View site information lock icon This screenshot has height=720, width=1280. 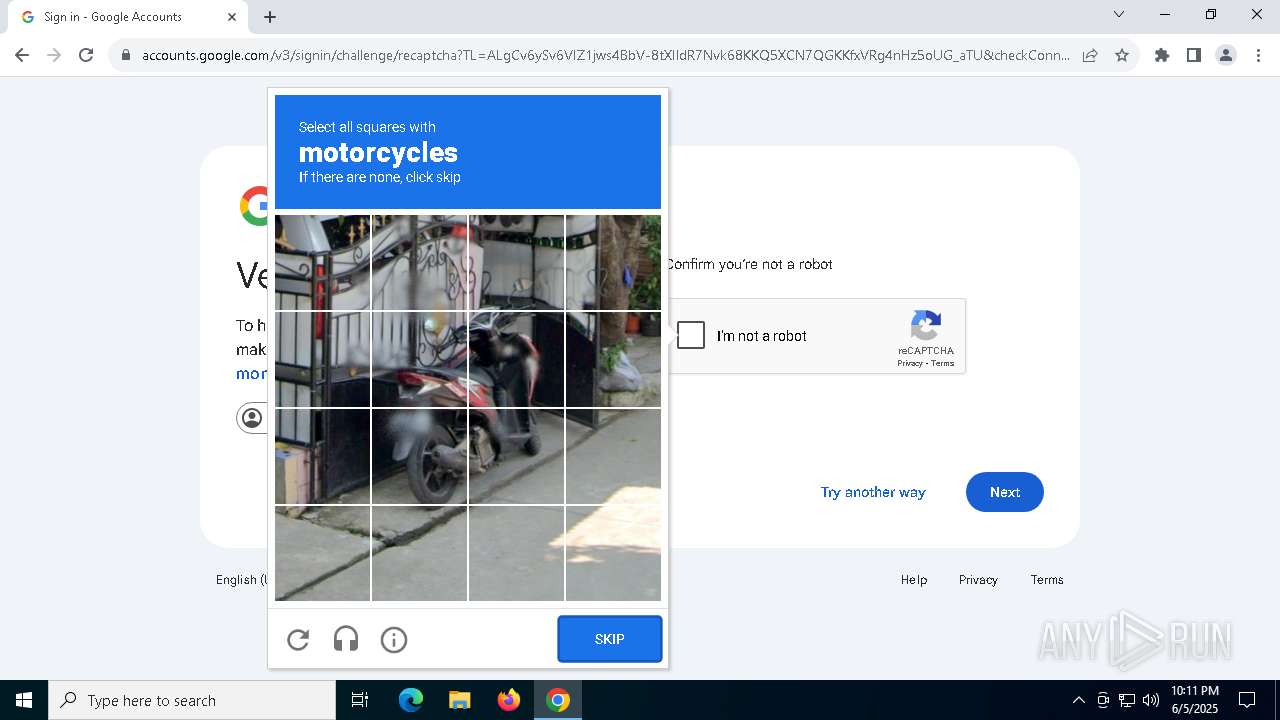pyautogui.click(x=126, y=55)
